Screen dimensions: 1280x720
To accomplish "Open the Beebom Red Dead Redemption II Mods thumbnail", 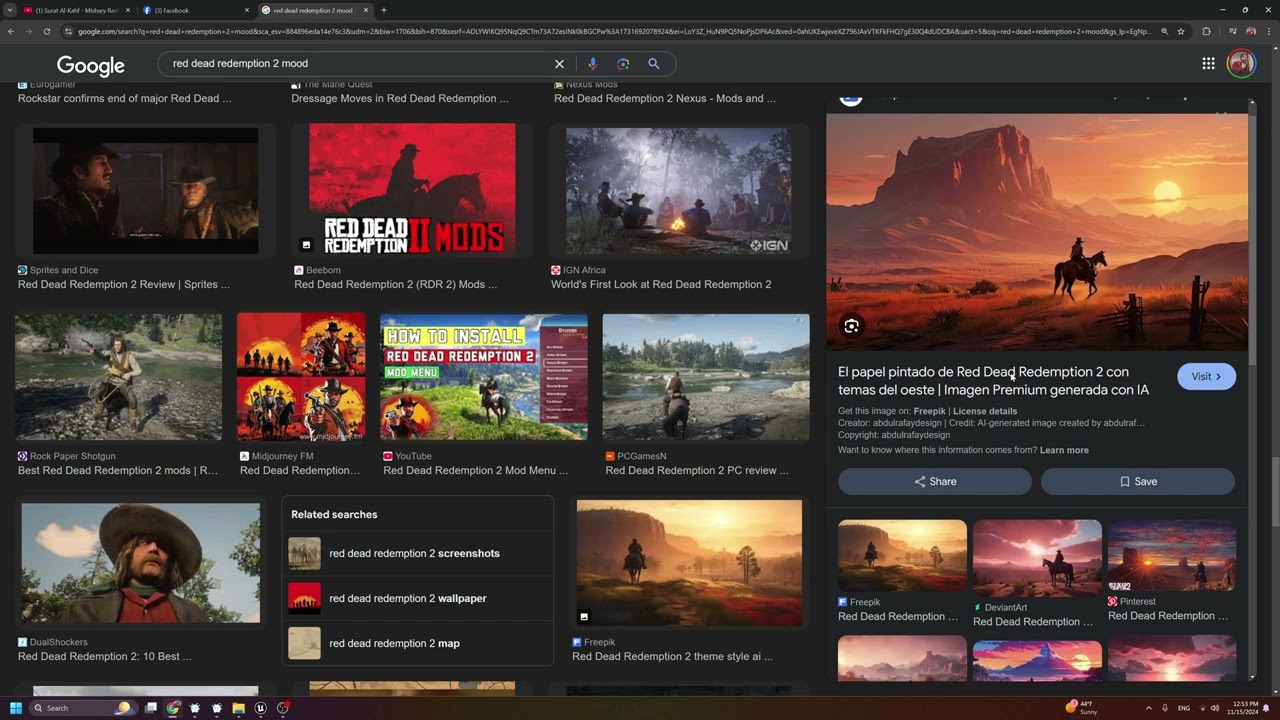I will [412, 190].
